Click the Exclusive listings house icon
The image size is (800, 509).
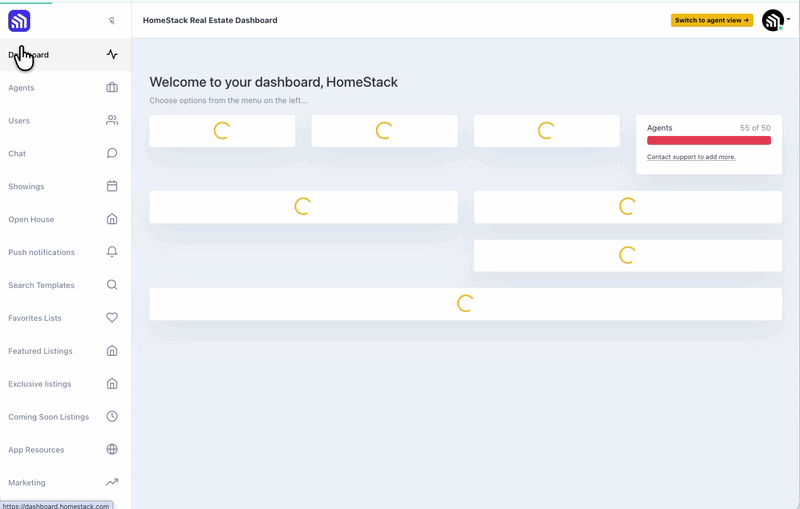[112, 384]
